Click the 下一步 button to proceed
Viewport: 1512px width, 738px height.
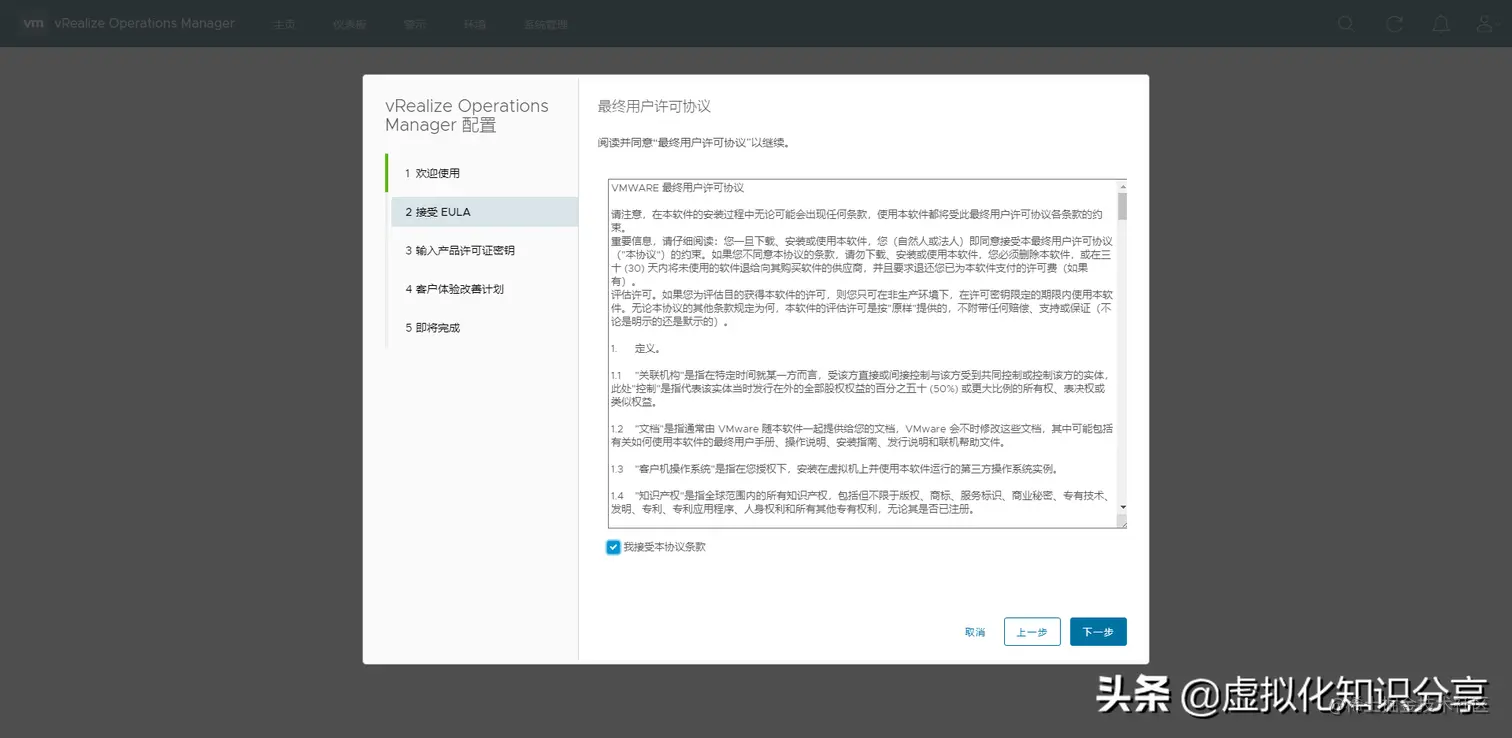(1097, 631)
